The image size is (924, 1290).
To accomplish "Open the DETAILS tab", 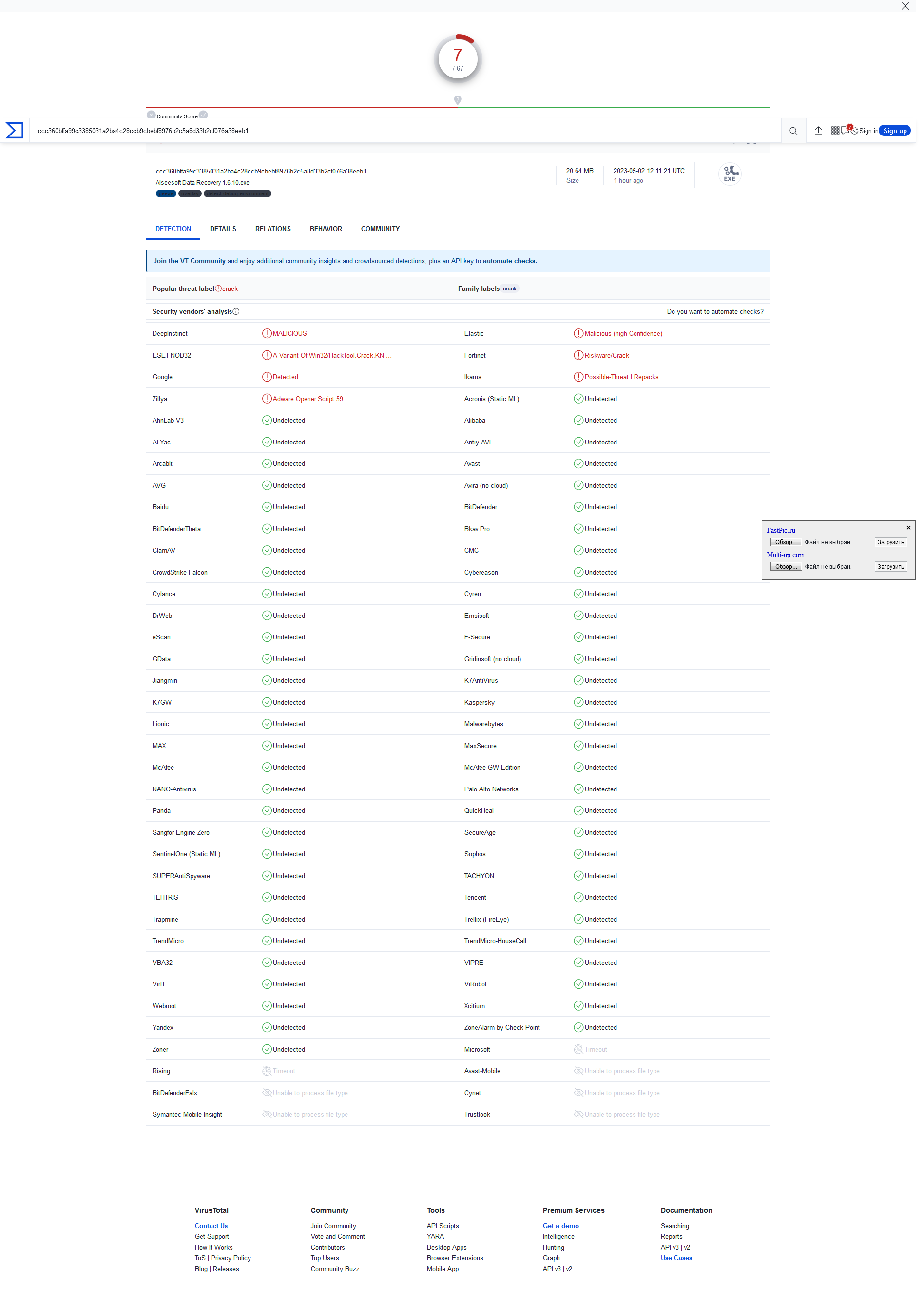I will click(x=223, y=229).
